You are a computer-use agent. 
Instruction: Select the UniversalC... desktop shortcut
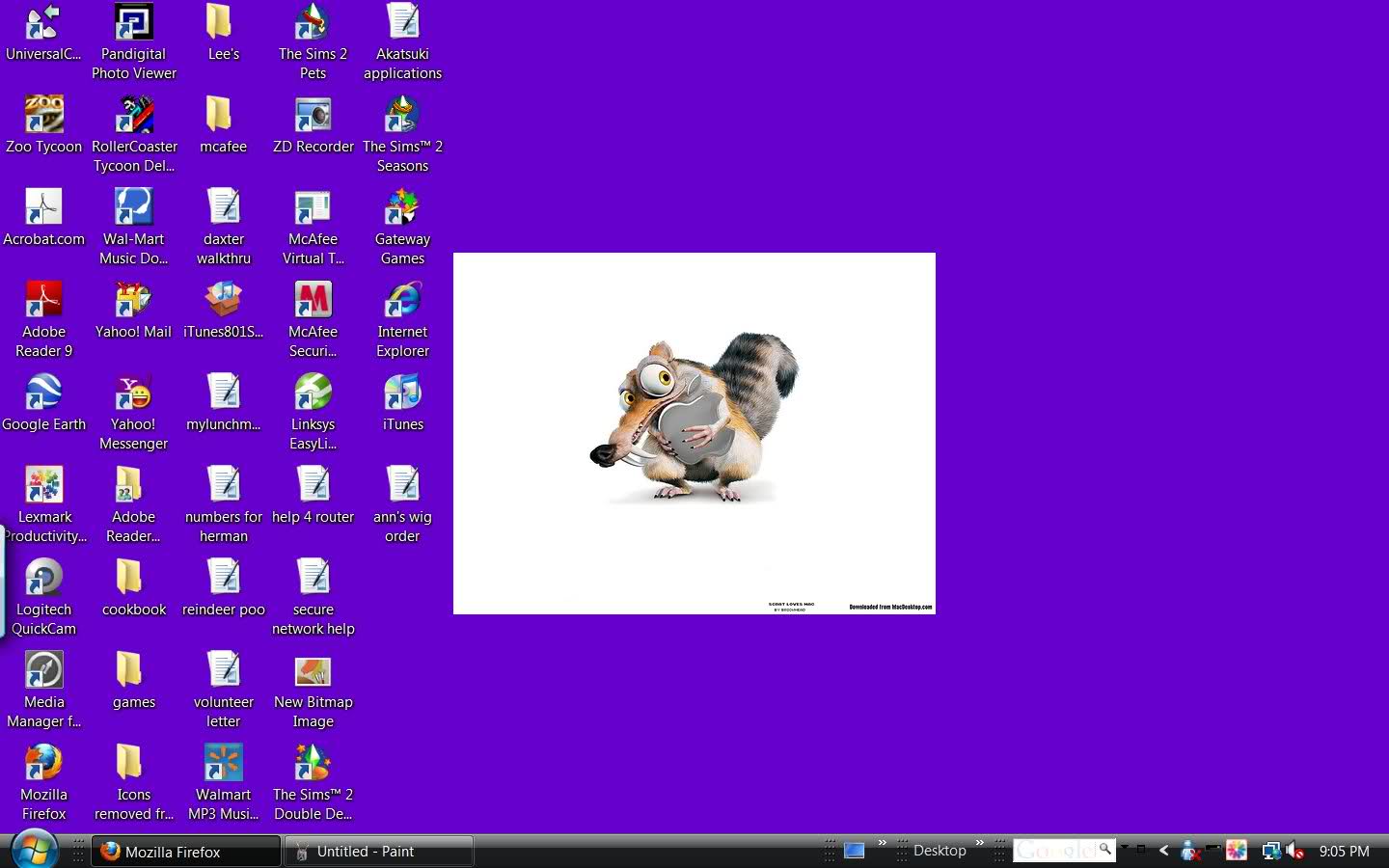tap(43, 32)
